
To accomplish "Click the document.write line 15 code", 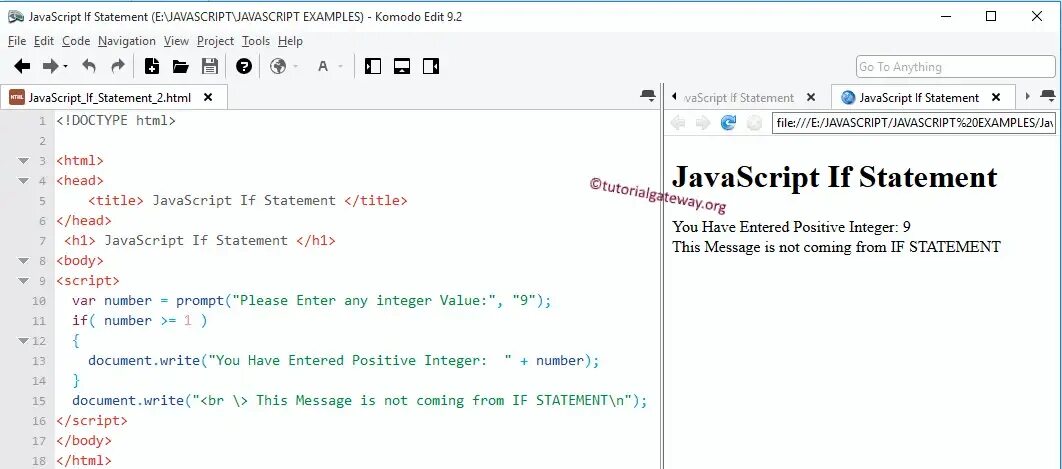I will 360,401.
